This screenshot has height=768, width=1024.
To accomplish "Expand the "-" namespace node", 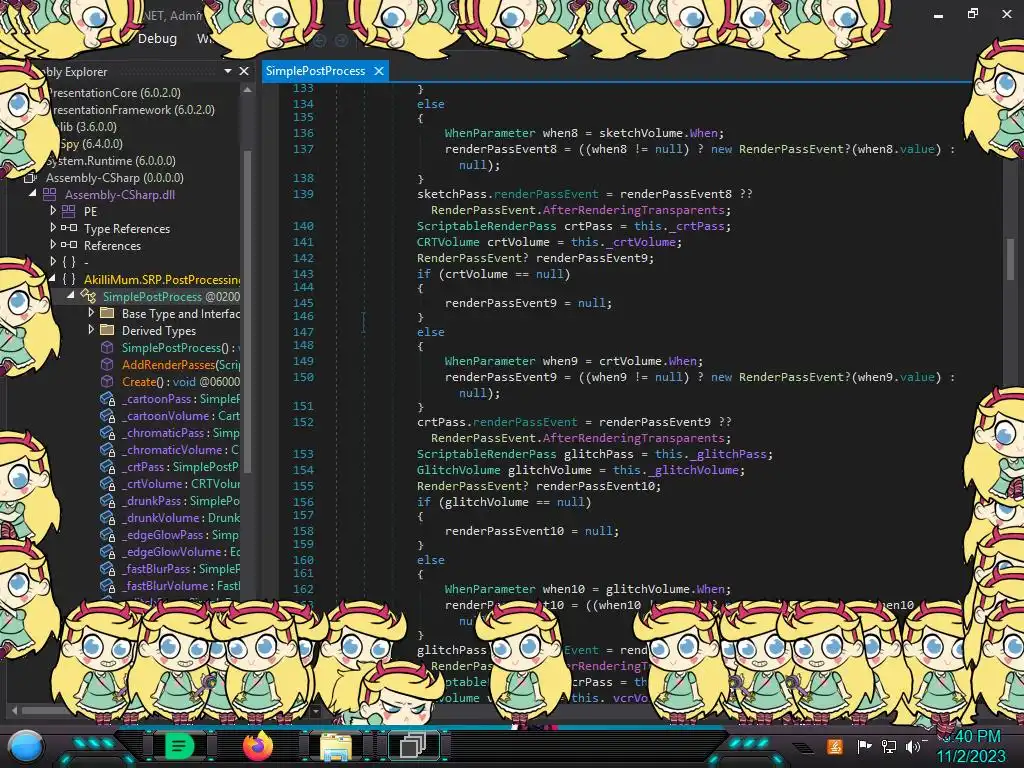I will [53, 261].
